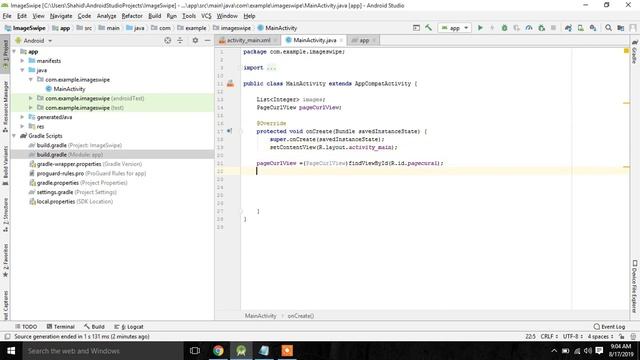Open SDK Manager icon in toolbar
This screenshot has width=640, height=360.
pos(593,28)
